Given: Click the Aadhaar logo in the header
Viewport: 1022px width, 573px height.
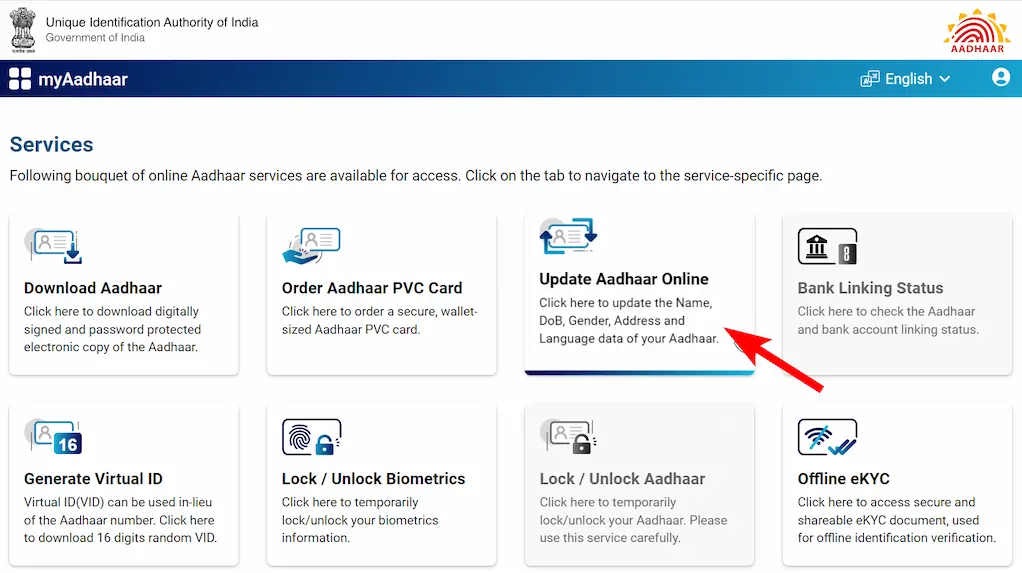Looking at the screenshot, I should (x=977, y=30).
